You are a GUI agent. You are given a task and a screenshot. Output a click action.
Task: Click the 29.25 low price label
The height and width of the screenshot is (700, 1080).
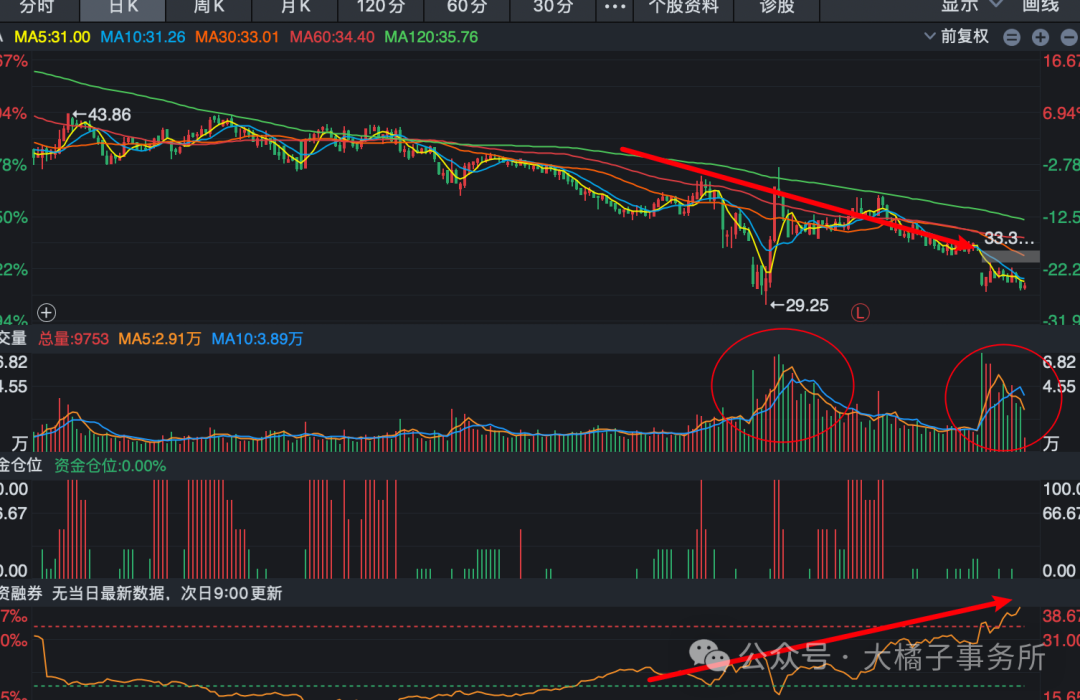click(799, 305)
